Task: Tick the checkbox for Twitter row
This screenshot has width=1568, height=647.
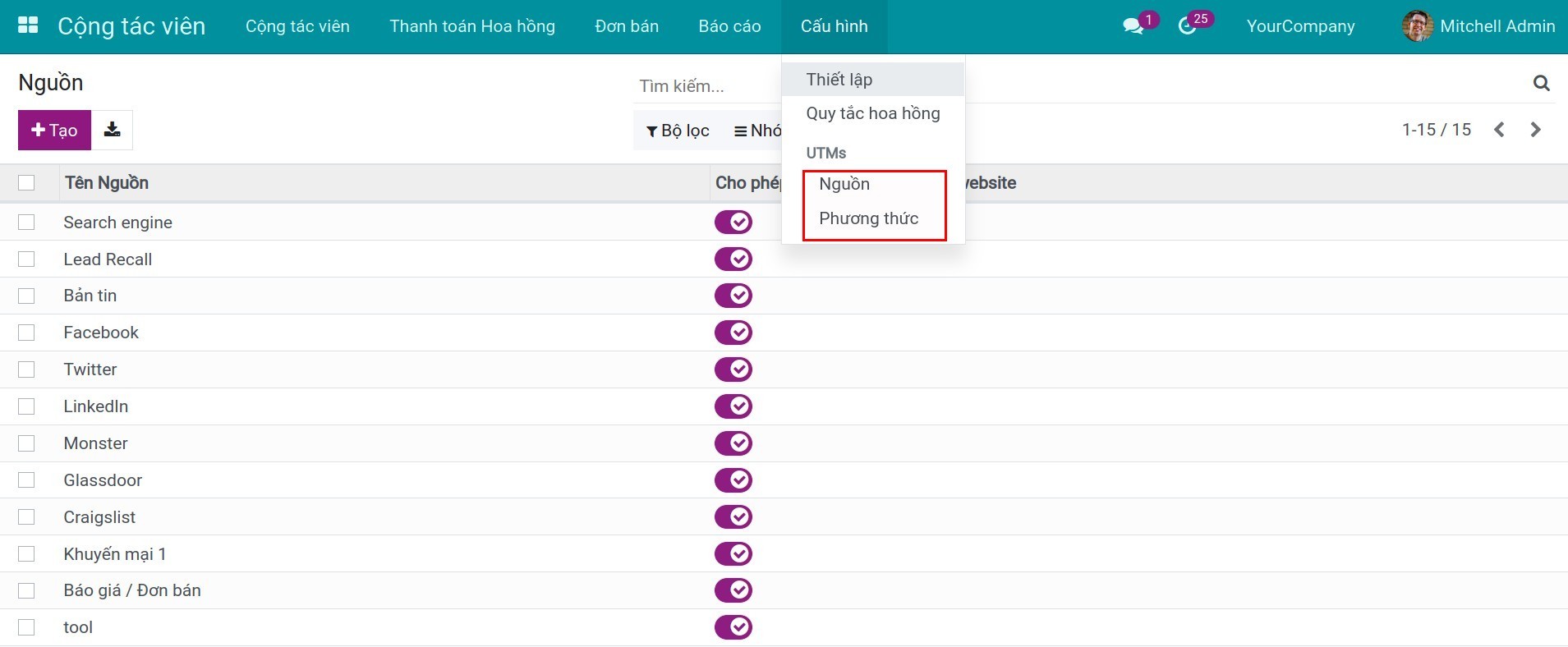Action: pos(26,369)
